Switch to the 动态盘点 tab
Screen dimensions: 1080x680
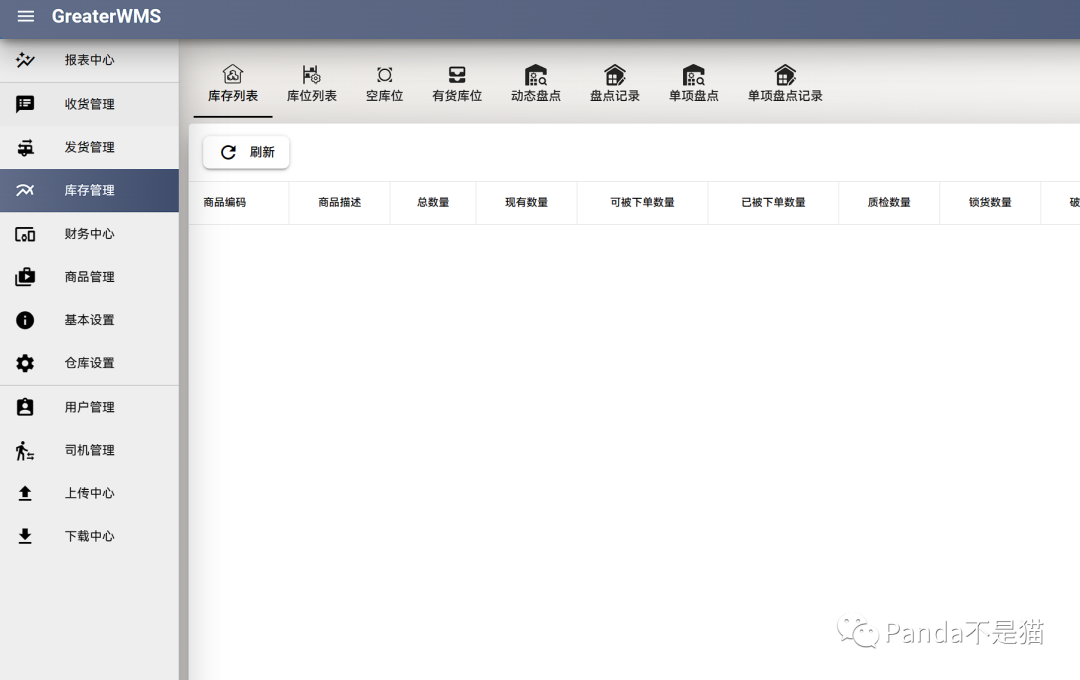tap(535, 83)
